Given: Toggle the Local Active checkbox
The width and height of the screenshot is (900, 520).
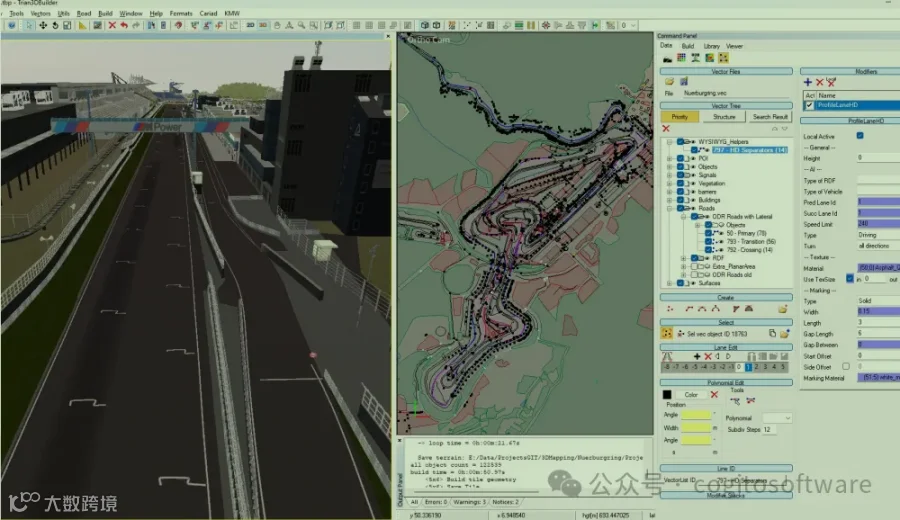Looking at the screenshot, I should (860, 136).
